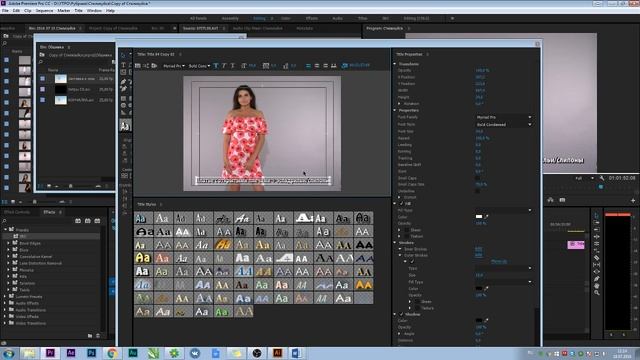The height and width of the screenshot is (360, 640).
Task: Click Add next to Inner Strokes
Action: (x=478, y=249)
